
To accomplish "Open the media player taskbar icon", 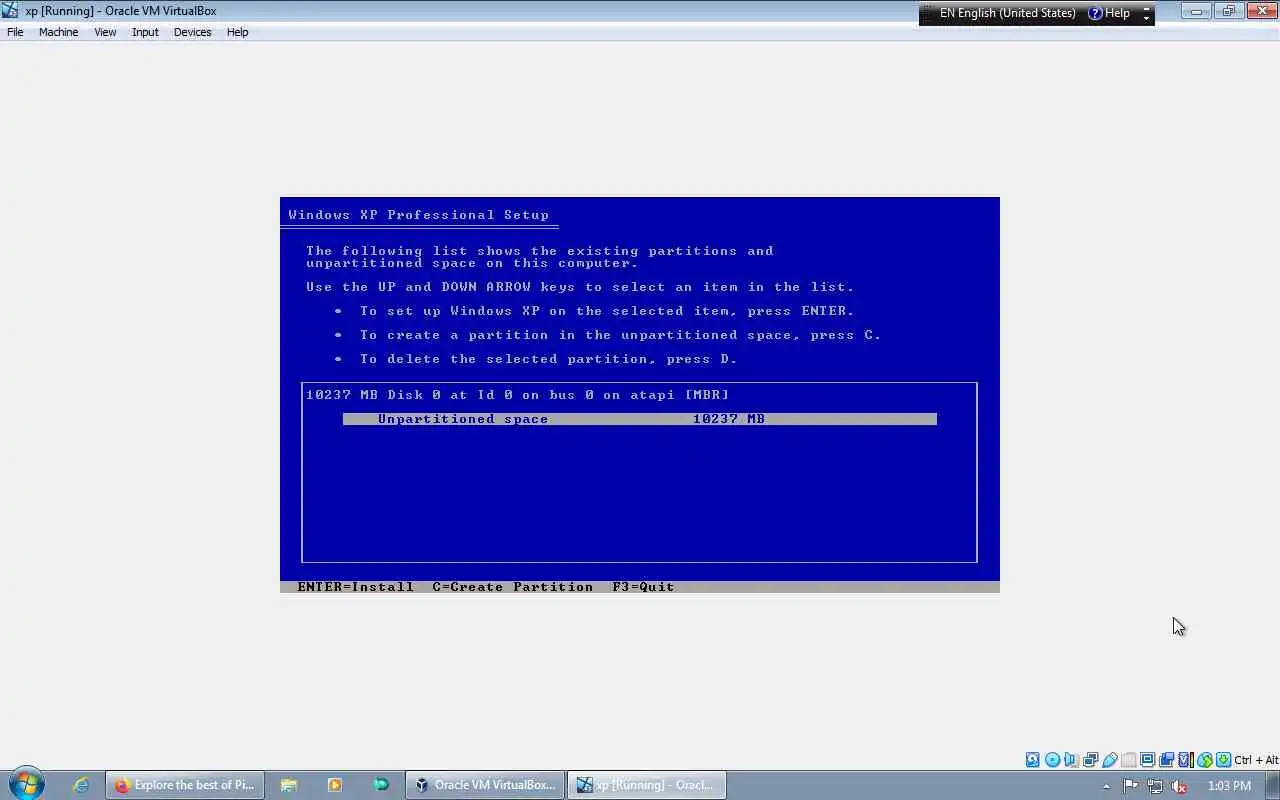I will coord(335,785).
